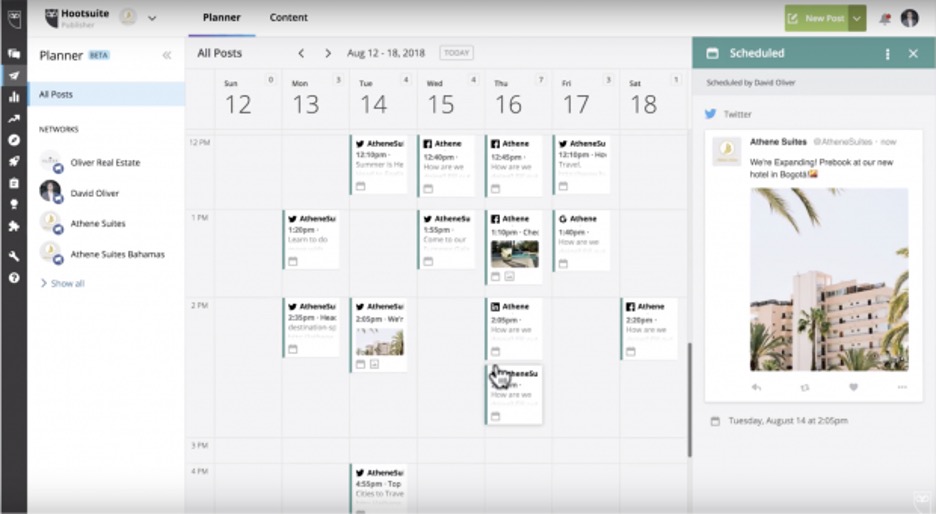Click 'Tuesday, August 14 at 2:05pm' text
Image resolution: width=936 pixels, height=514 pixels.
pyautogui.click(x=788, y=421)
